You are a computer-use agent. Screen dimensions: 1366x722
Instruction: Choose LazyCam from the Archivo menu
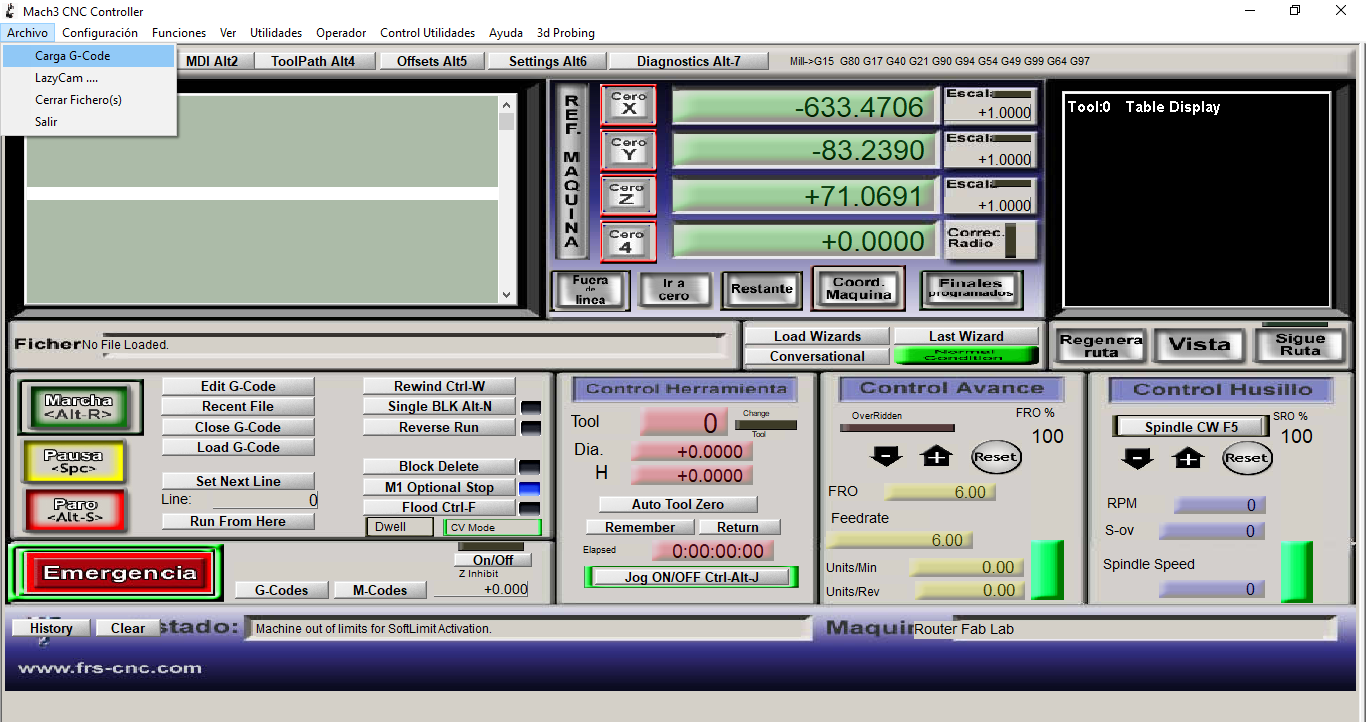coord(88,78)
